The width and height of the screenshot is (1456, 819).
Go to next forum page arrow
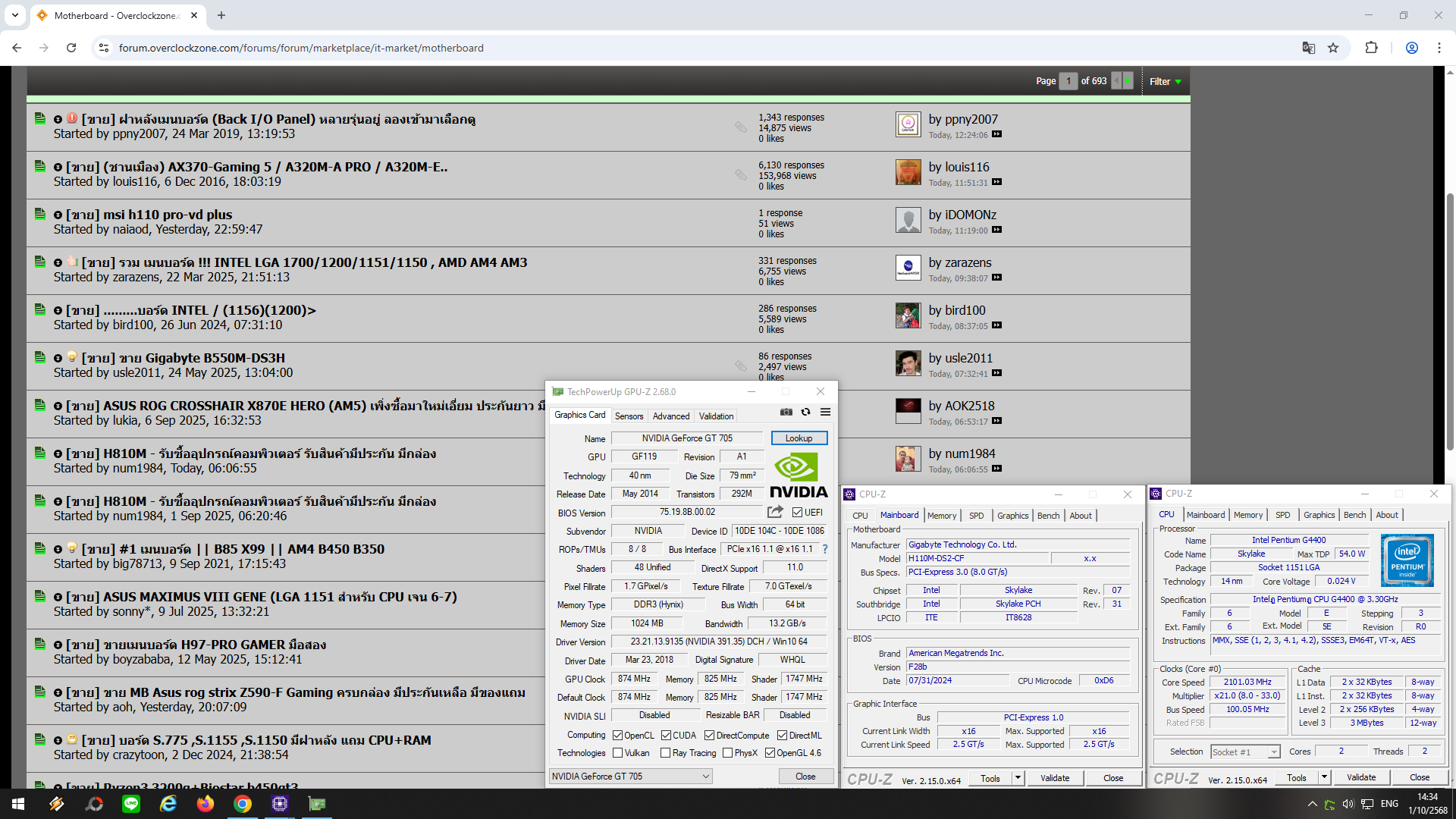pos(1128,80)
